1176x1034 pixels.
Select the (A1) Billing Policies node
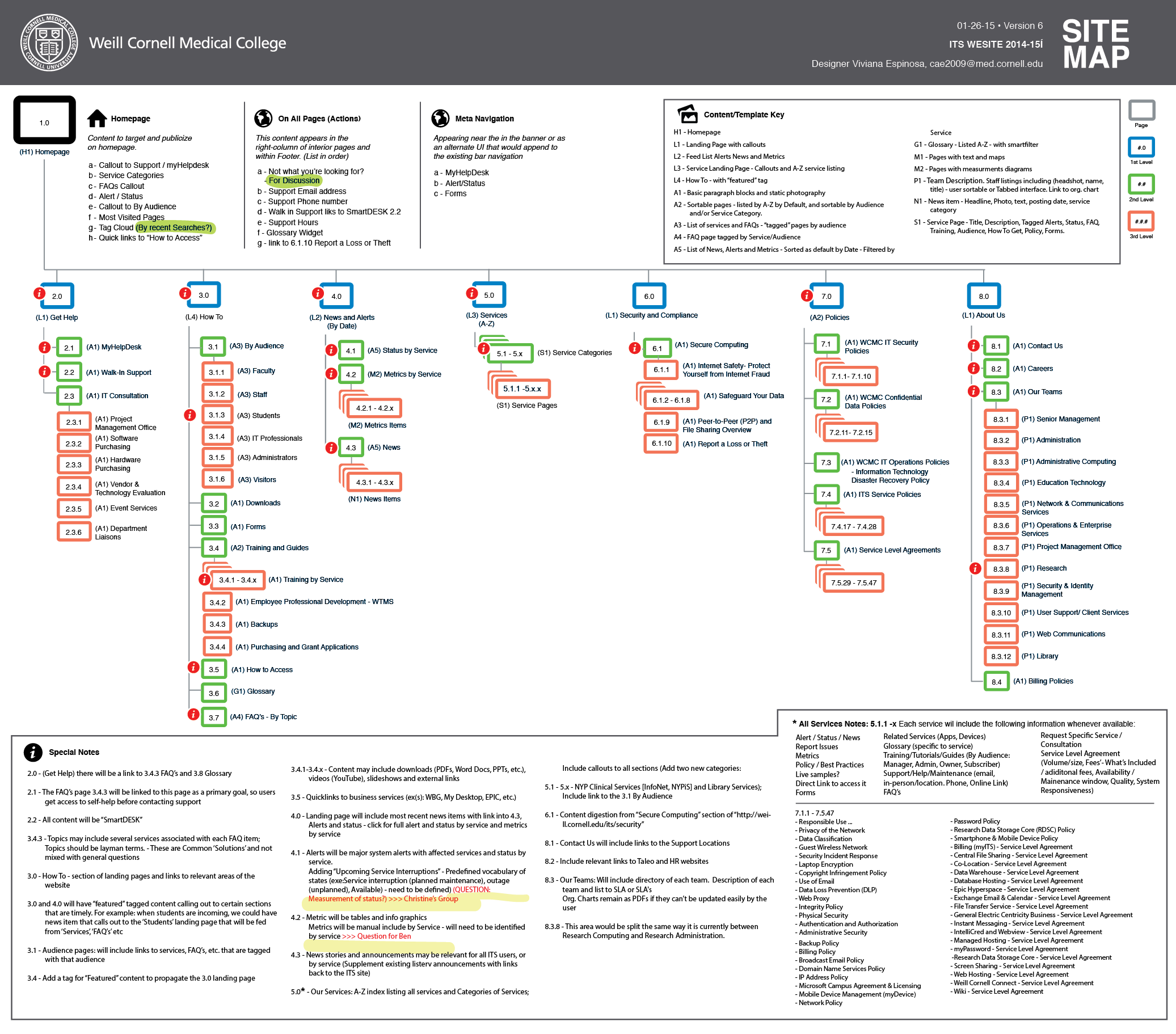point(998,681)
